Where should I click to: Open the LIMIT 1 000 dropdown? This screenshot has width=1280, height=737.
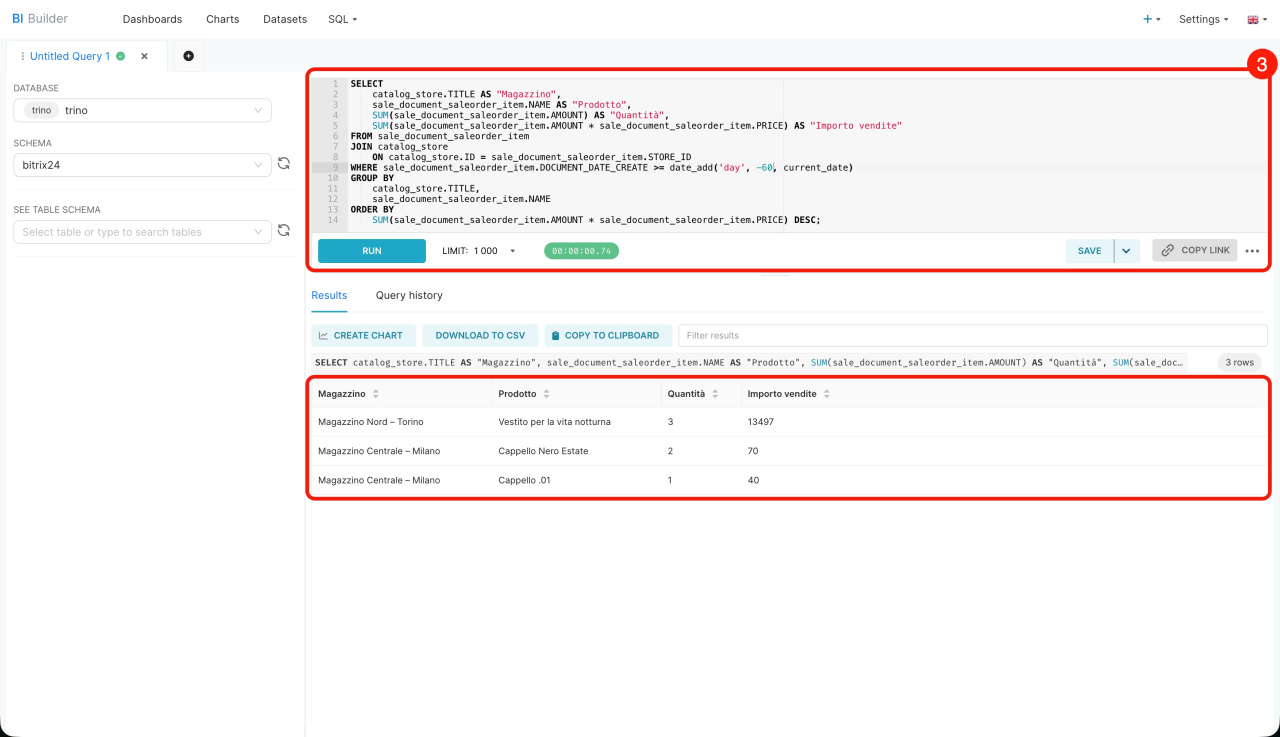point(480,251)
